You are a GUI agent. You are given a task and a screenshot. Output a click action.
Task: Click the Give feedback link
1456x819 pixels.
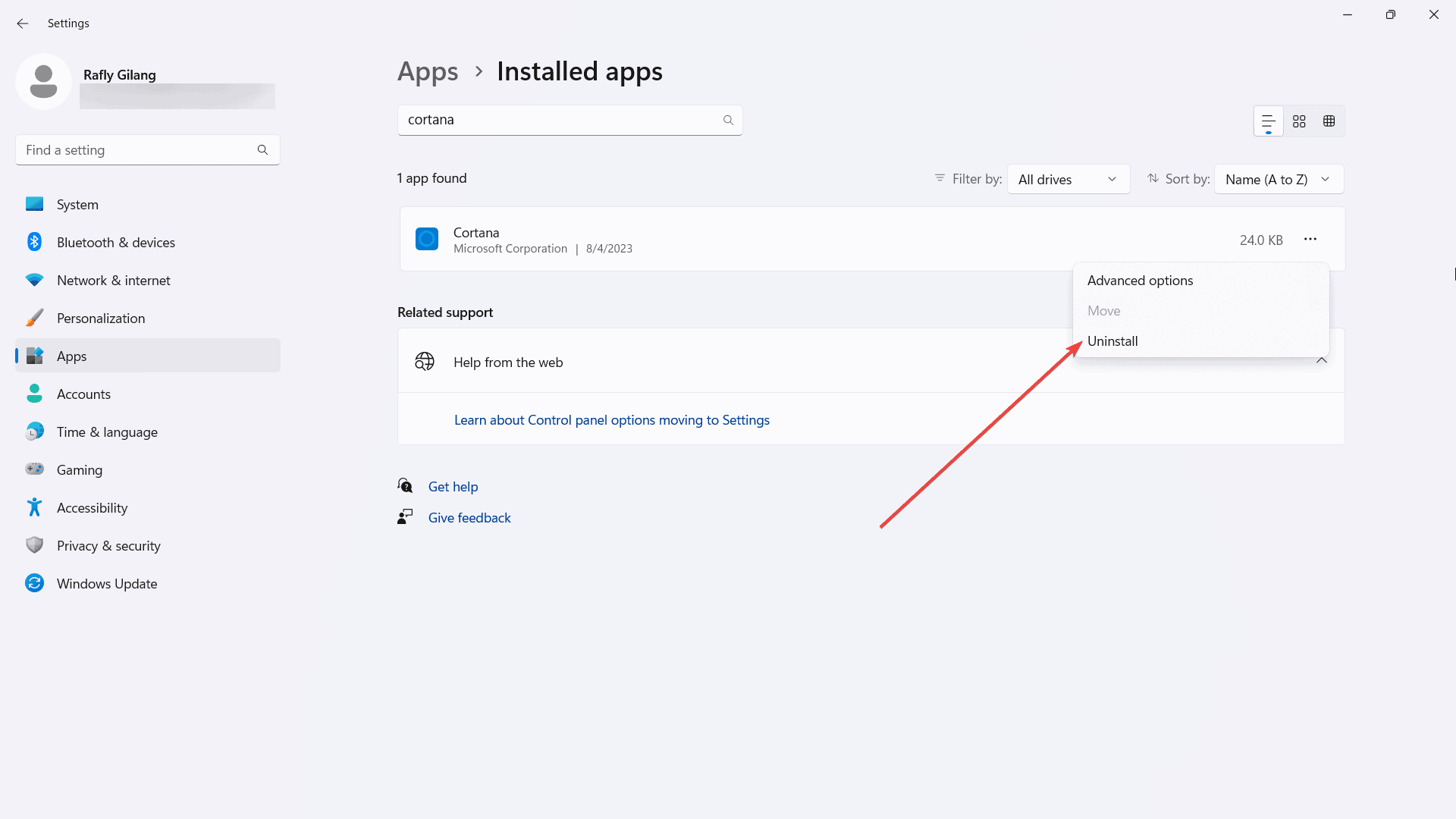[x=469, y=518]
